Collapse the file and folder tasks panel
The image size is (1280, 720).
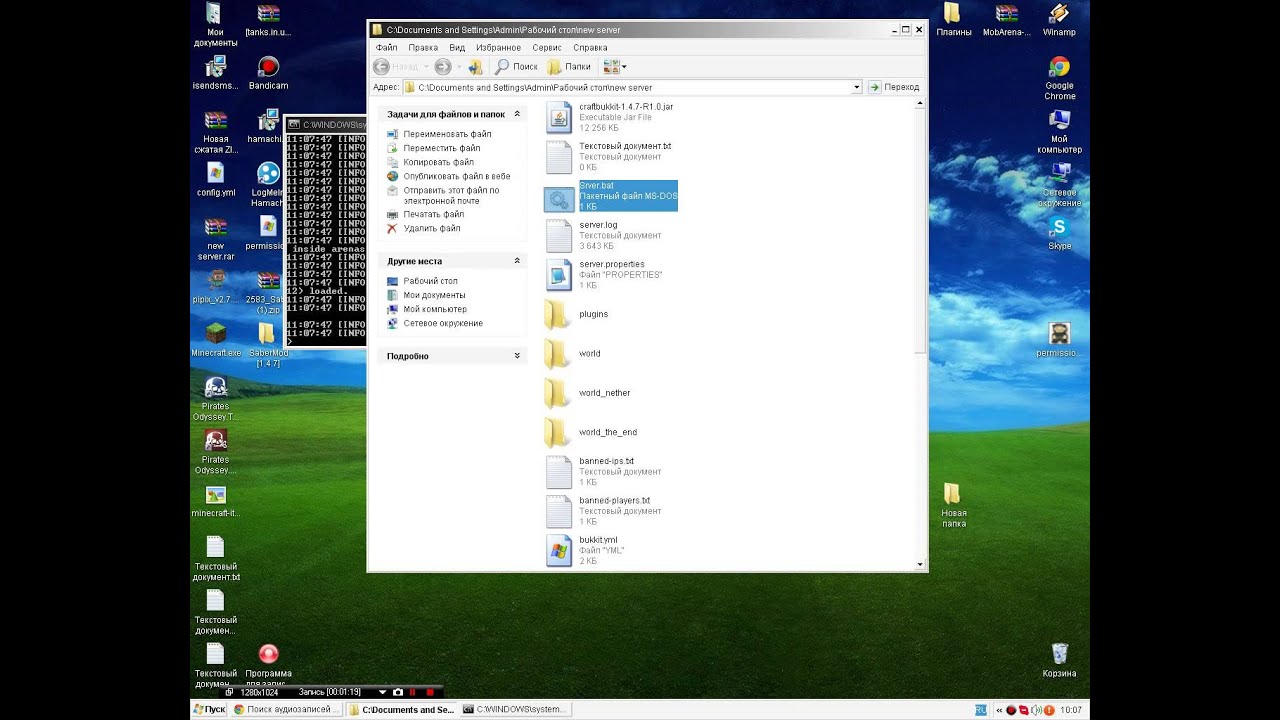(x=517, y=114)
